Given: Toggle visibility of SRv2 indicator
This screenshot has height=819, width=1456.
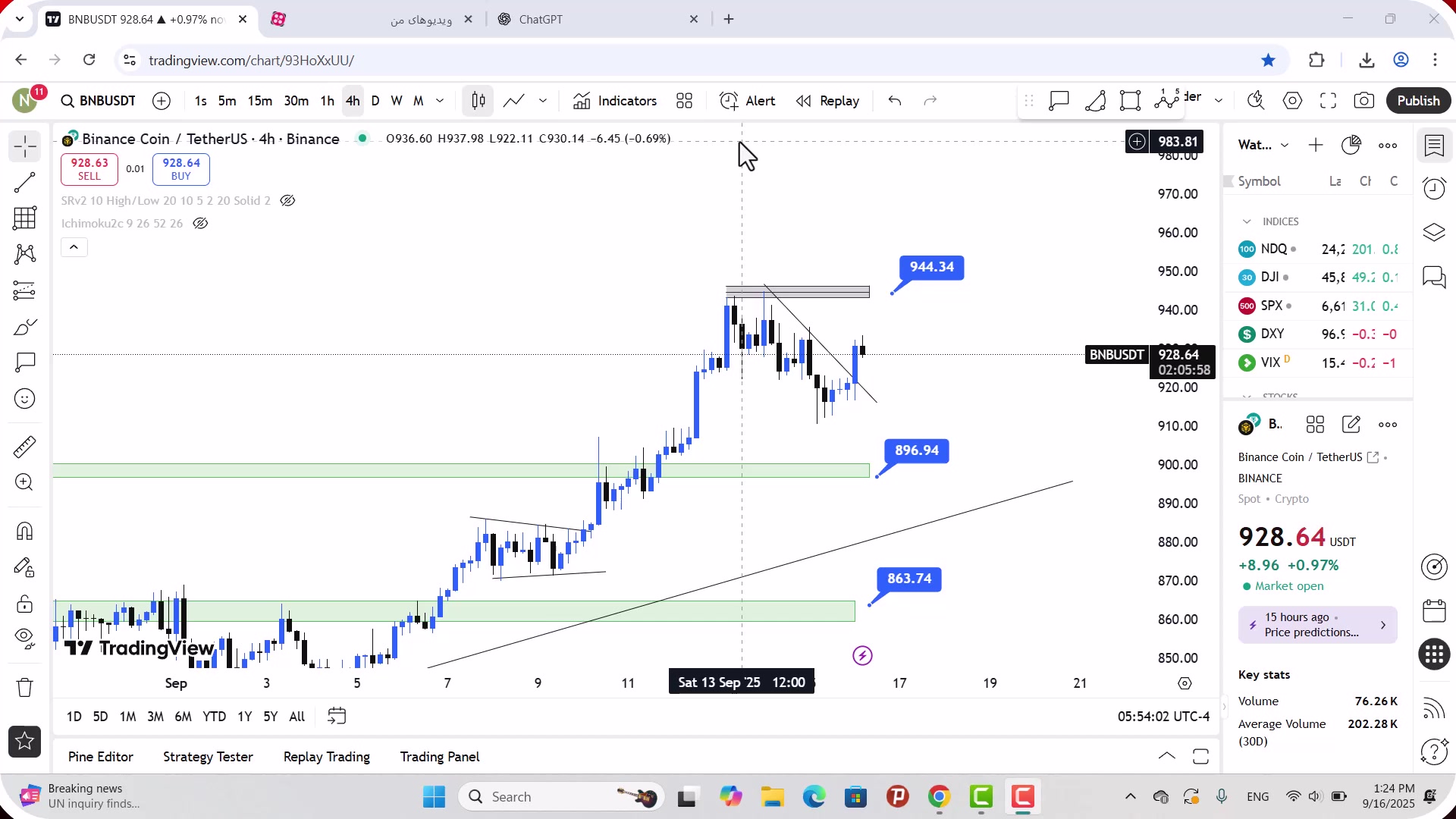Looking at the screenshot, I should (x=287, y=201).
